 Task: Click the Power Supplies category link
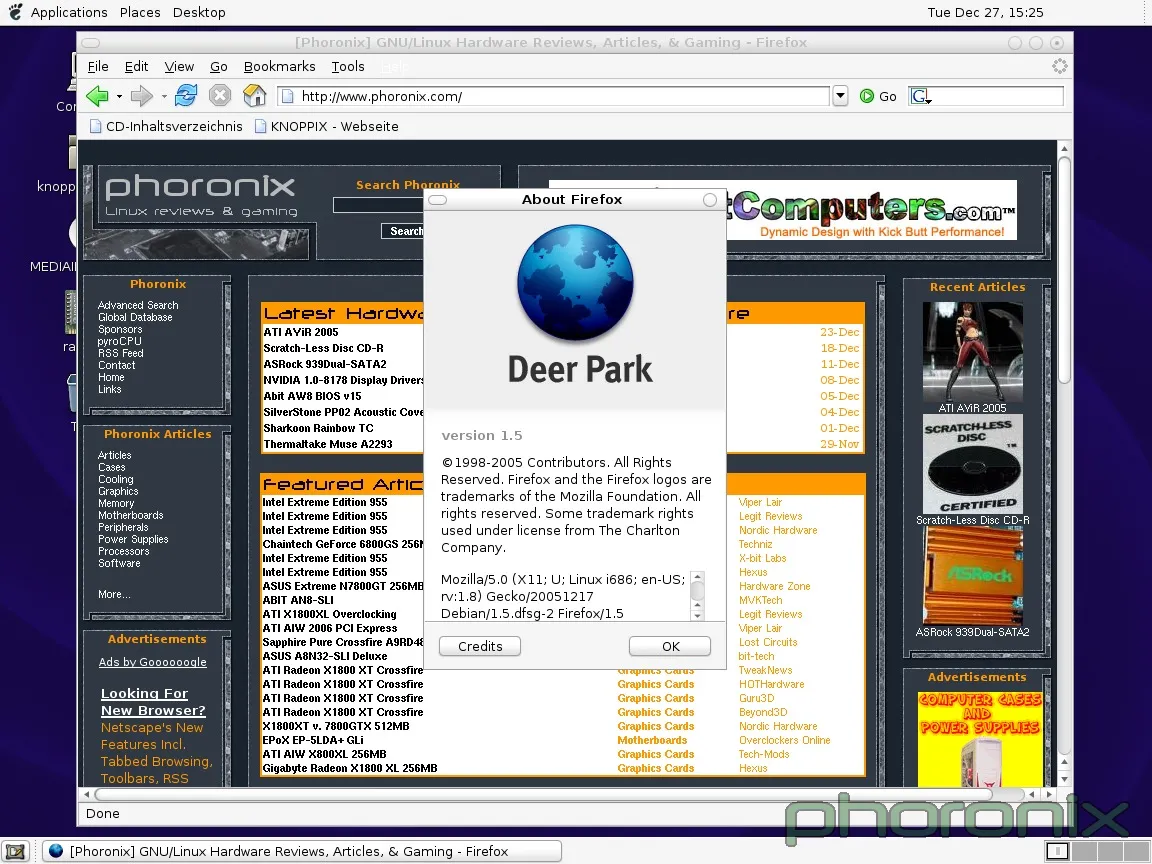(133, 539)
